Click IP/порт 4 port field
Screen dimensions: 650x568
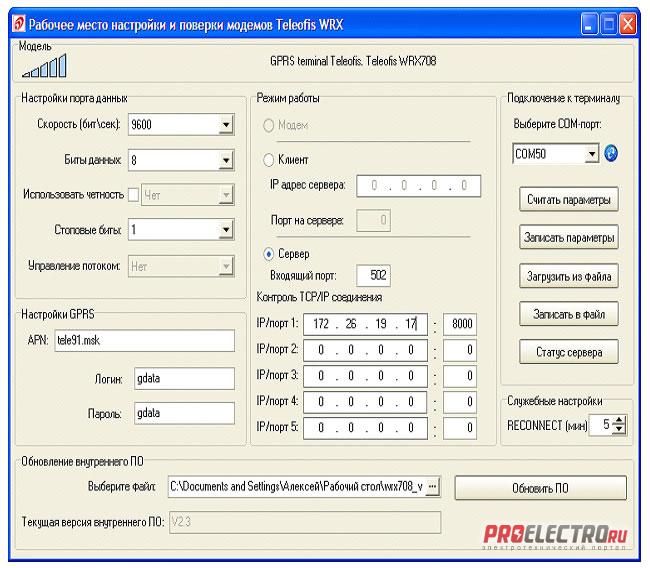[460, 402]
